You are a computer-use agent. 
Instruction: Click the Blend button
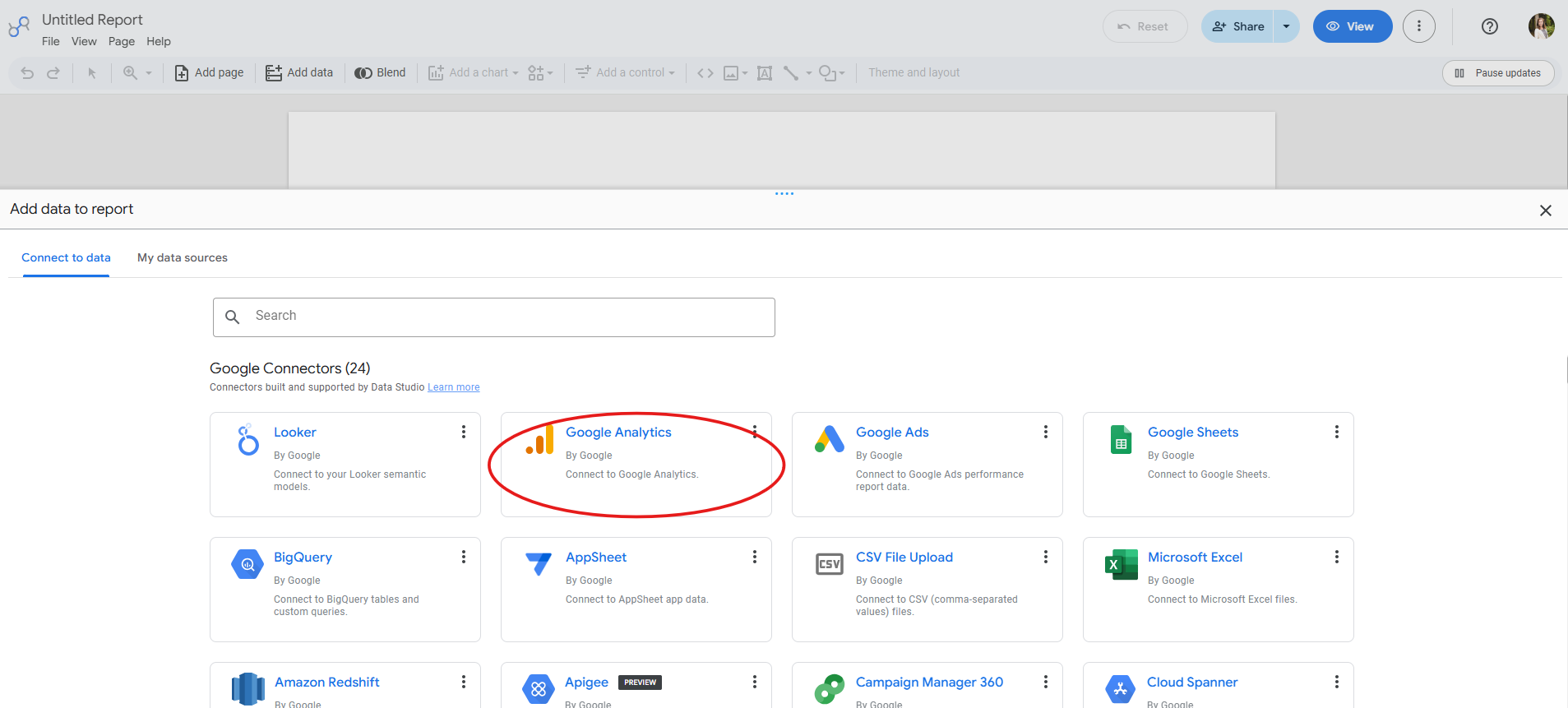[380, 73]
